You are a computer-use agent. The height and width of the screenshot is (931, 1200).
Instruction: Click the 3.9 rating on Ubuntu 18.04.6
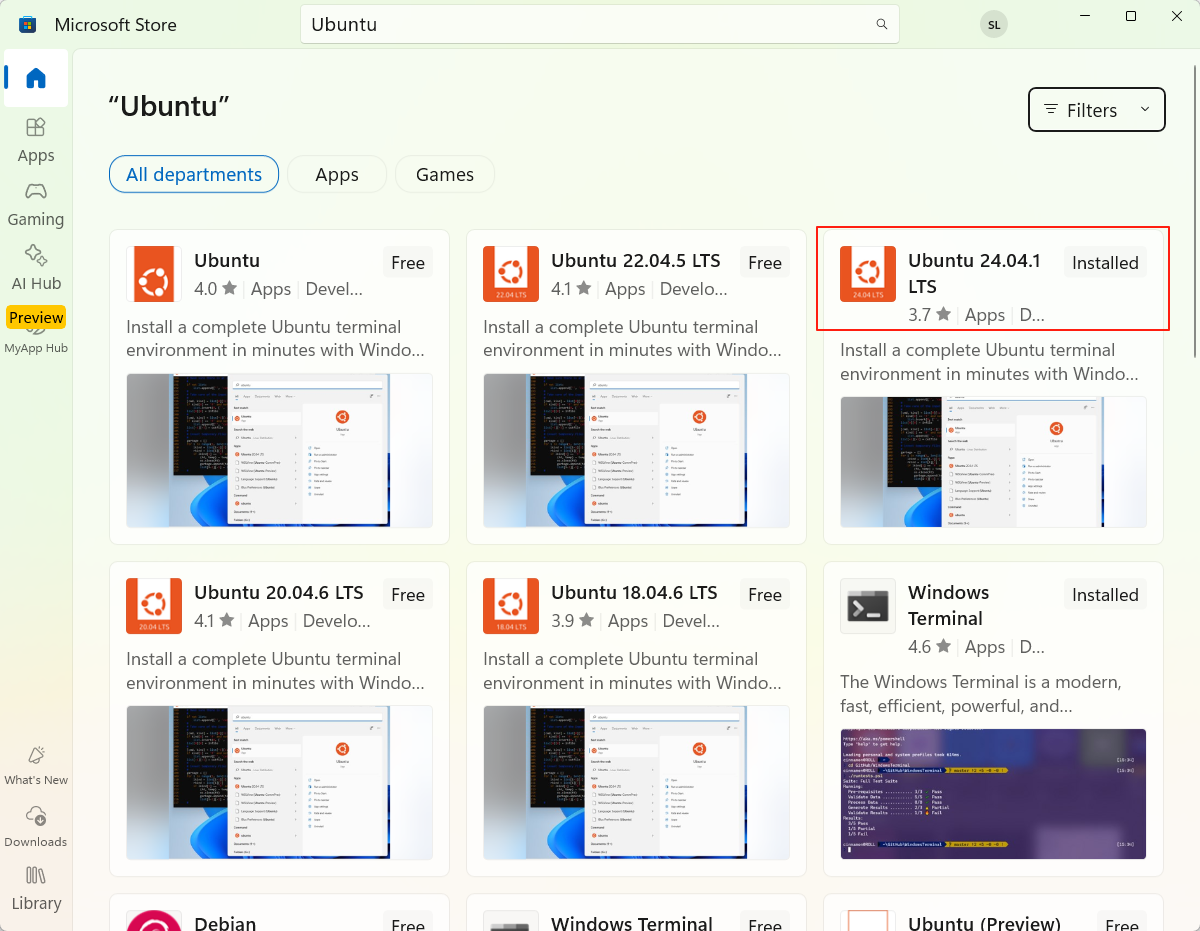[x=573, y=621]
